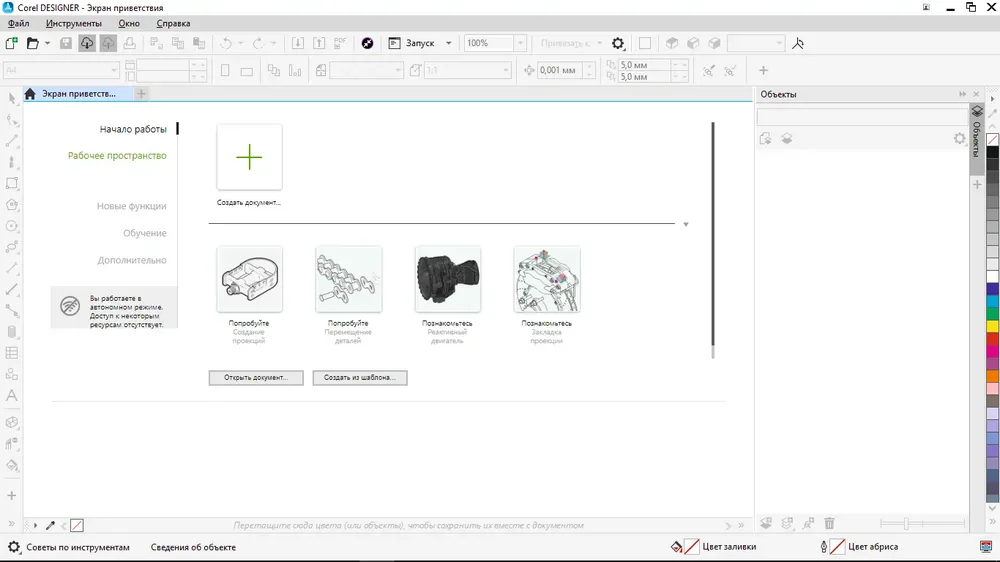Click the home icon on welcome tab

30,94
